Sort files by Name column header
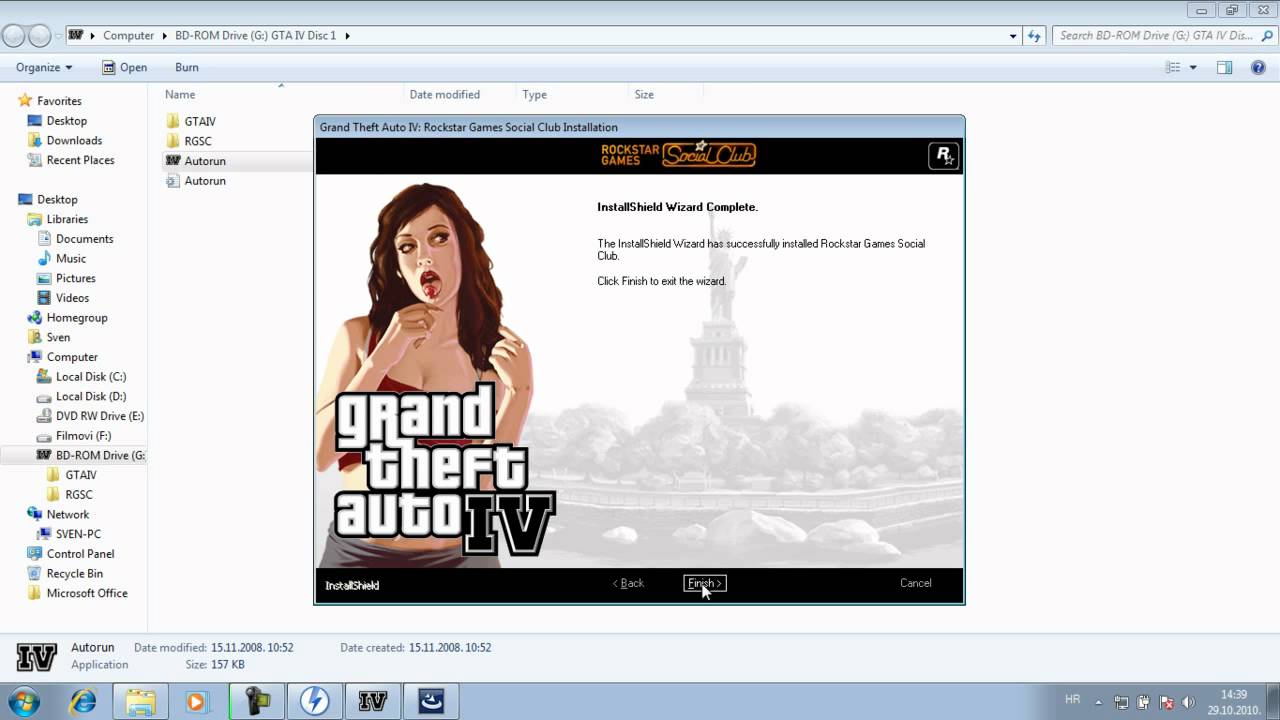Screen dimensions: 1280x720 click(180, 94)
